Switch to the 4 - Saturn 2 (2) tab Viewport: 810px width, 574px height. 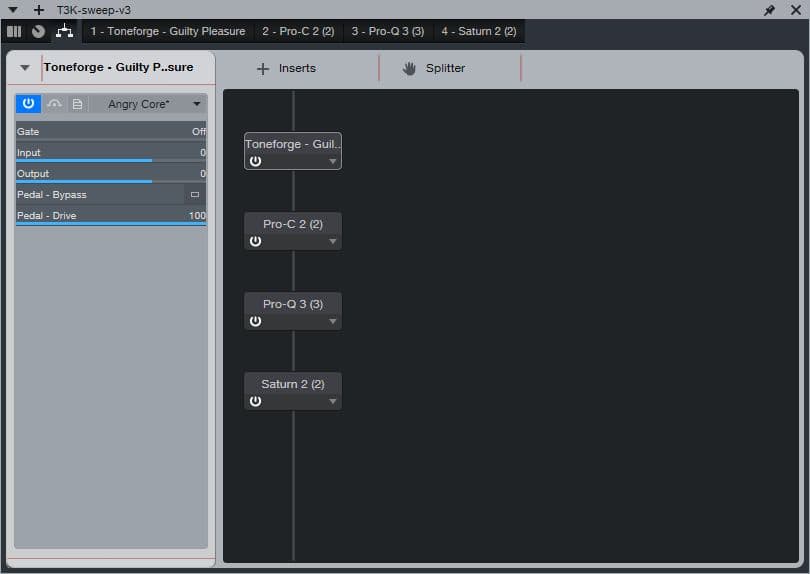coord(478,31)
